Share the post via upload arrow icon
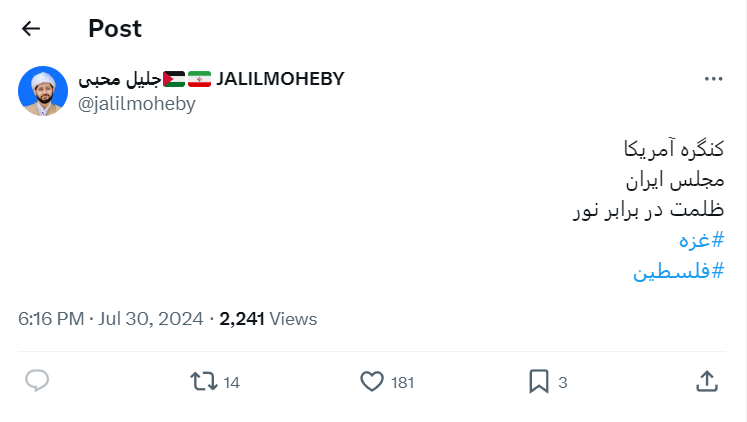 point(706,381)
